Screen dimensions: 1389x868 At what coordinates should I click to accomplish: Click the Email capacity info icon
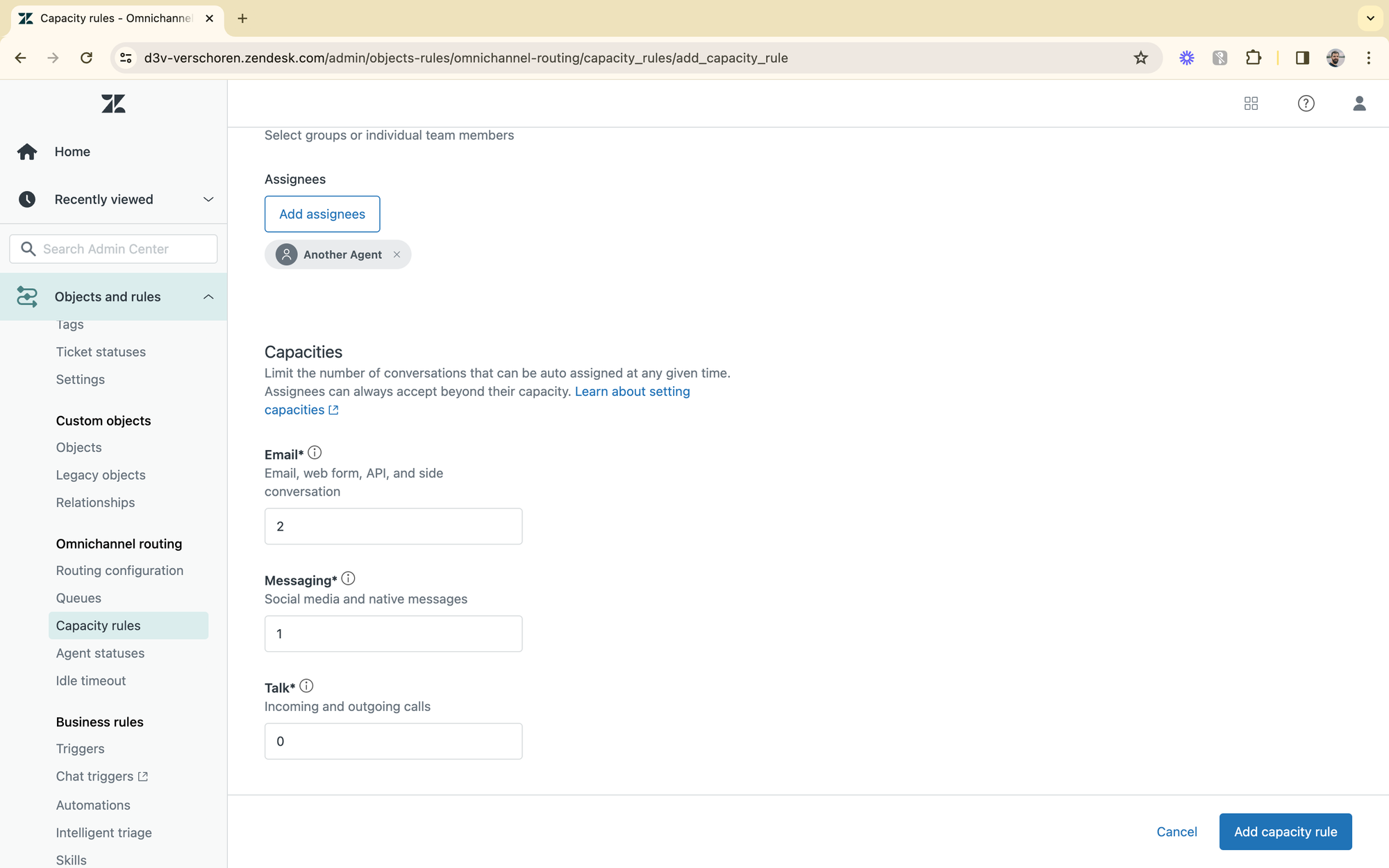click(315, 453)
